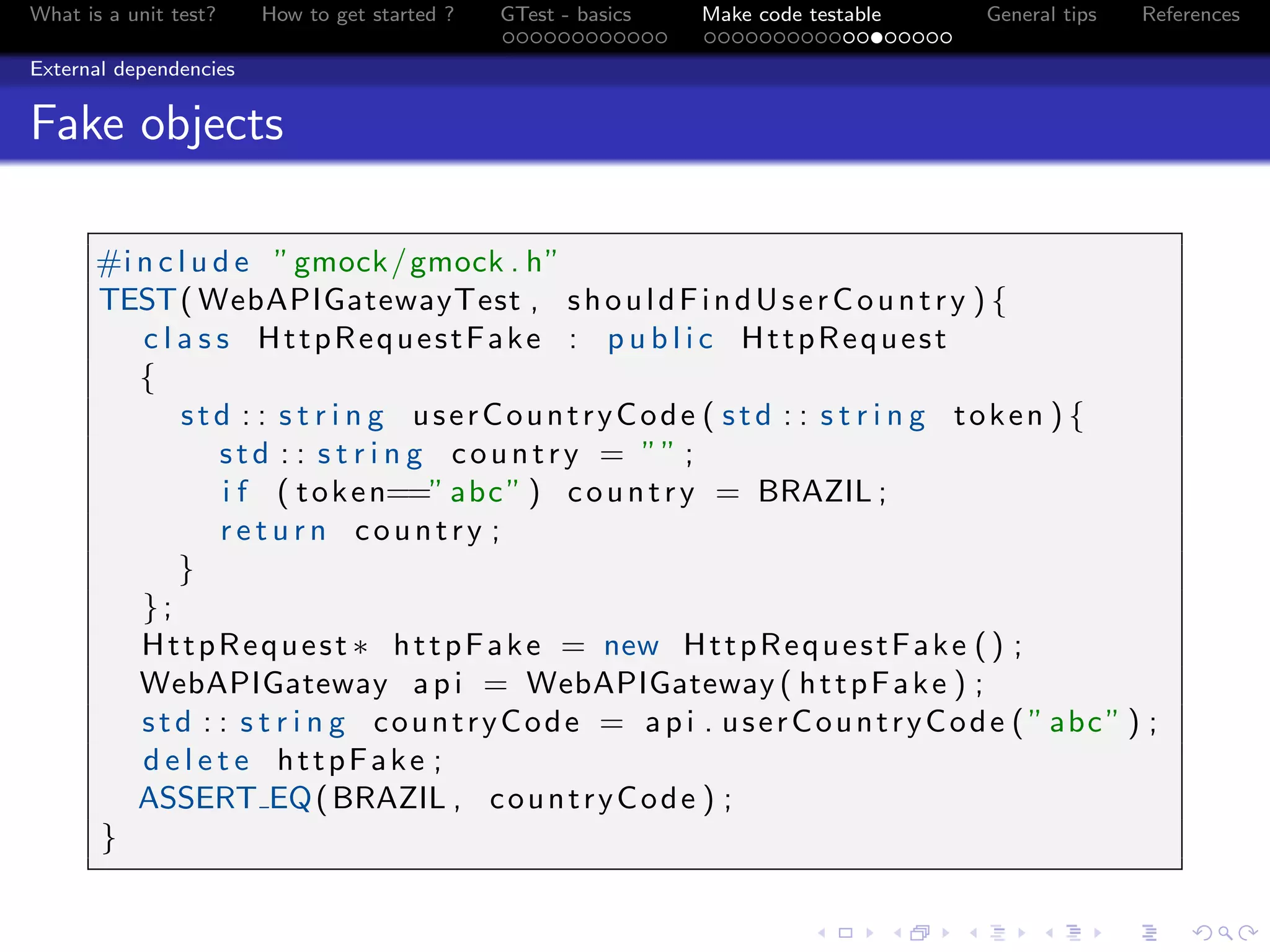Jump to 'What is a unit test?' section

[x=123, y=14]
